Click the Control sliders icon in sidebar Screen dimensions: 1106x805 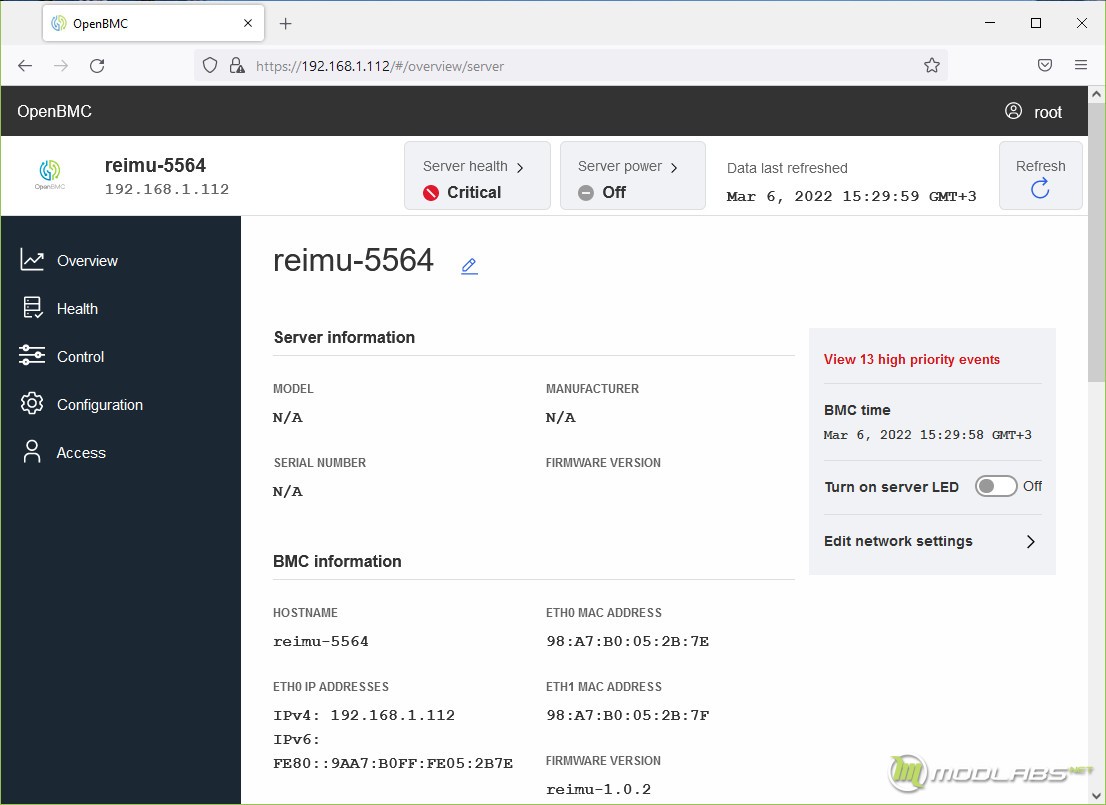[x=32, y=356]
